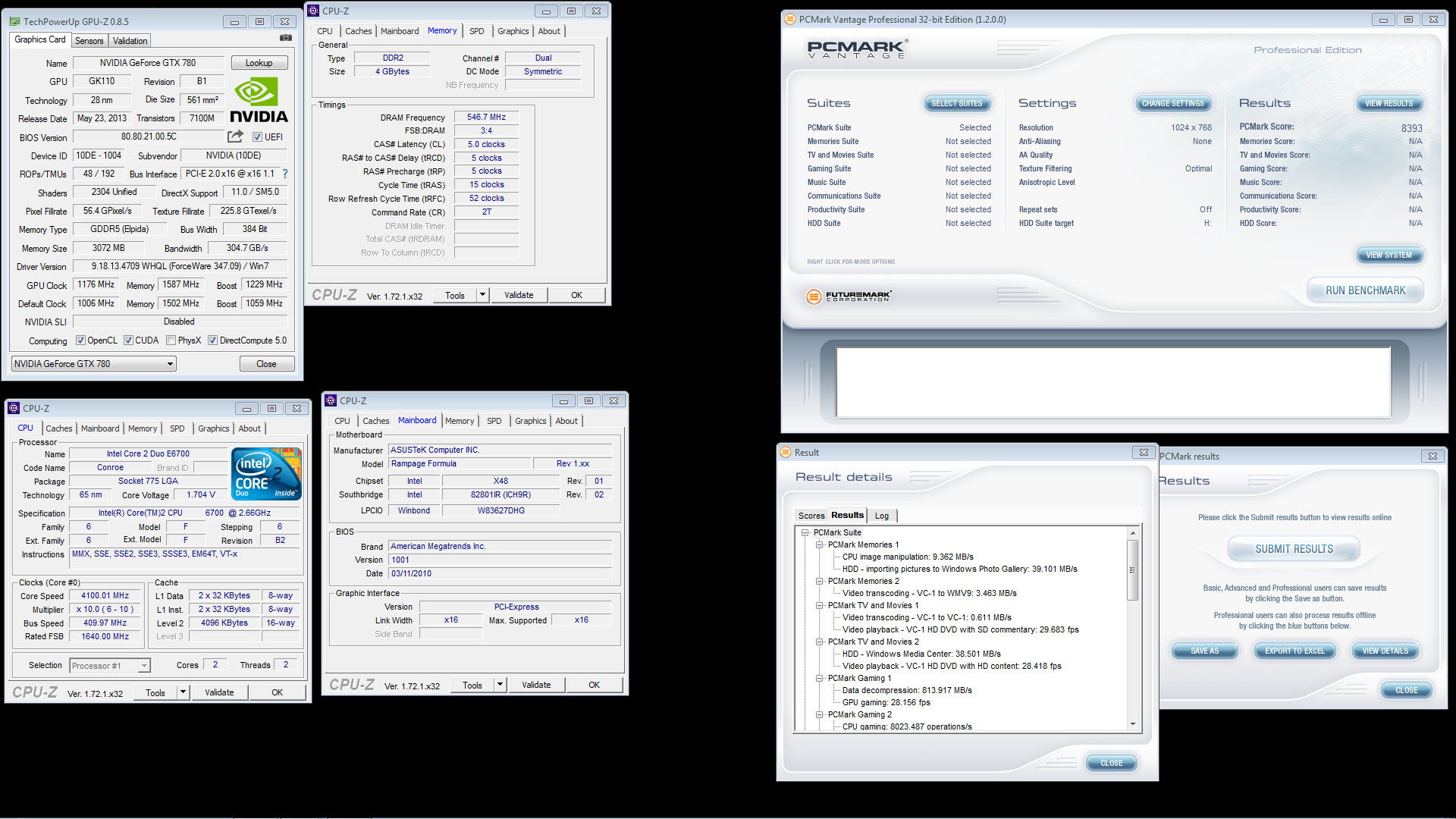Select 'Data decompression: 813.917 MB/s' row
This screenshot has width=1456, height=819.
(906, 690)
